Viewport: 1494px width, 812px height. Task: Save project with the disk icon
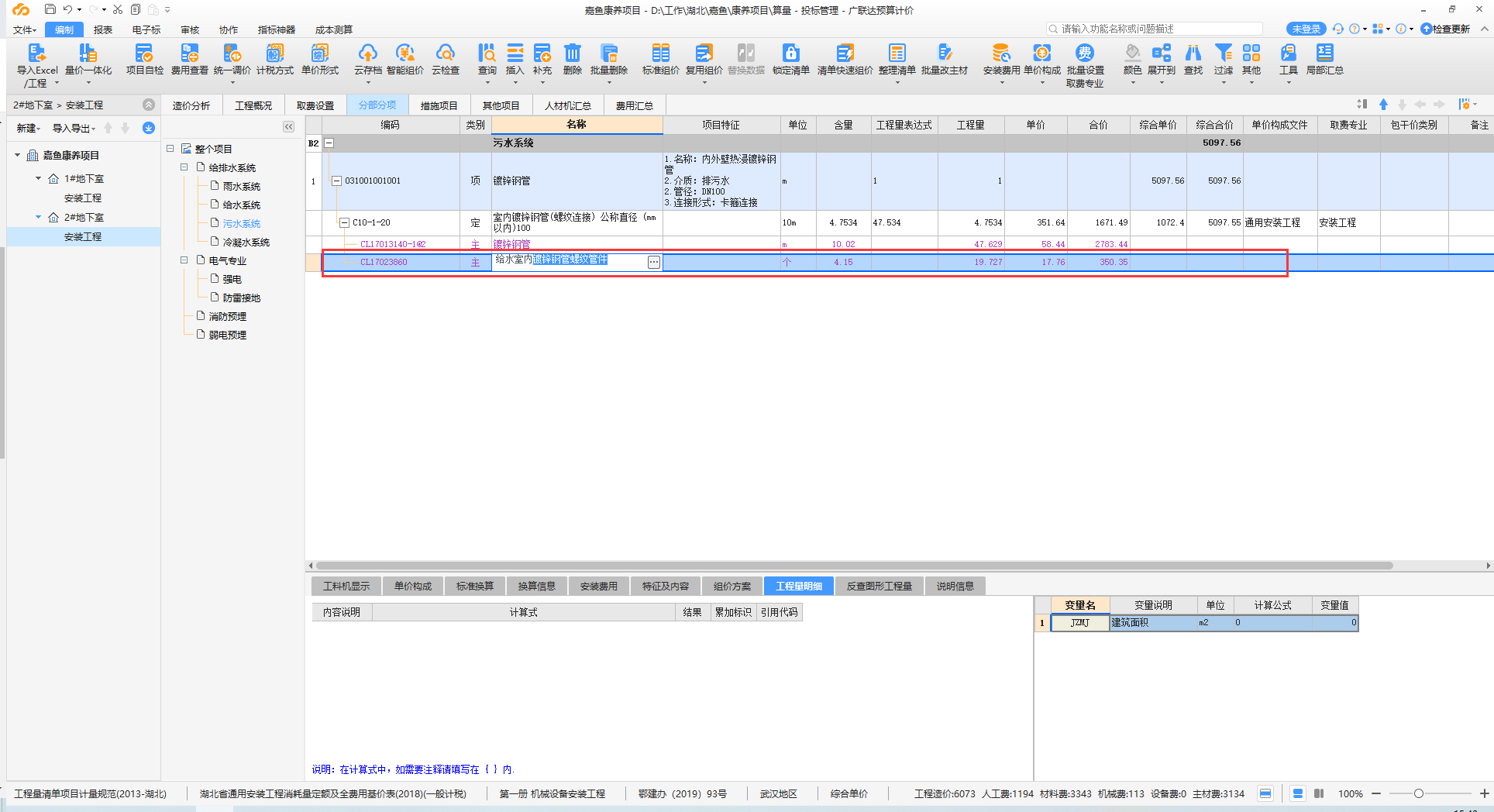pos(50,9)
